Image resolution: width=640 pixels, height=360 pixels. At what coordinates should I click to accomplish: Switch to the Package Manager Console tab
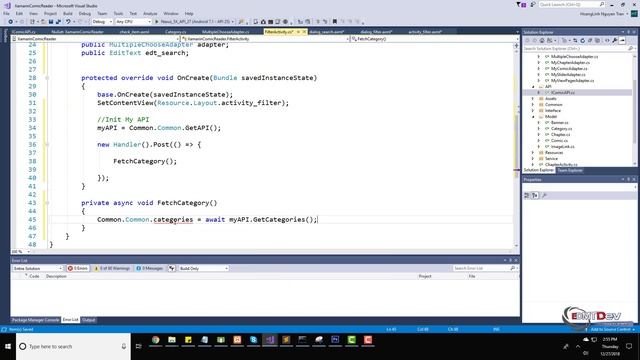(36, 320)
